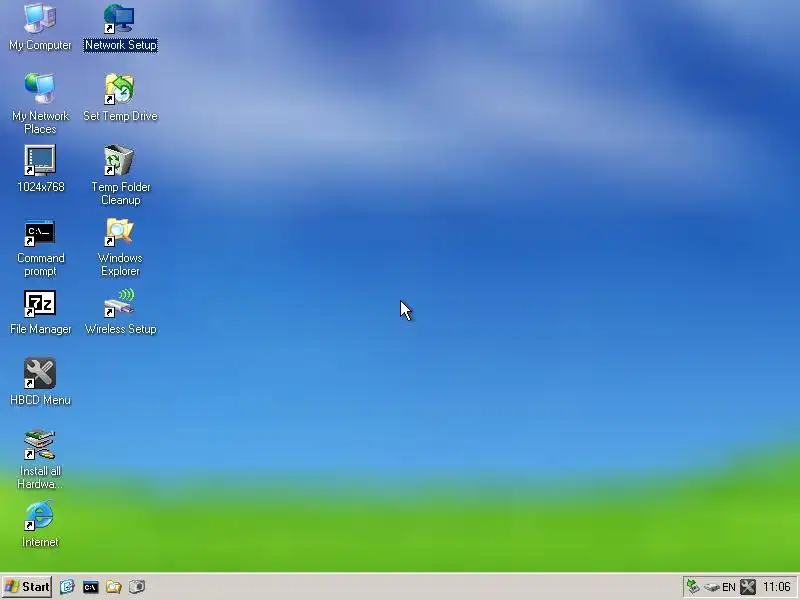Click the quick launch camera icon
This screenshot has width=800, height=600.
point(137,587)
